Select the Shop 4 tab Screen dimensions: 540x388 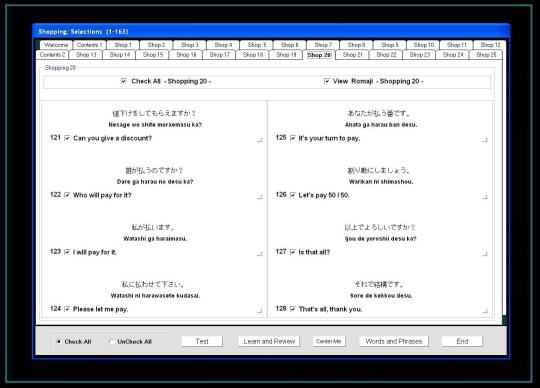(x=223, y=45)
